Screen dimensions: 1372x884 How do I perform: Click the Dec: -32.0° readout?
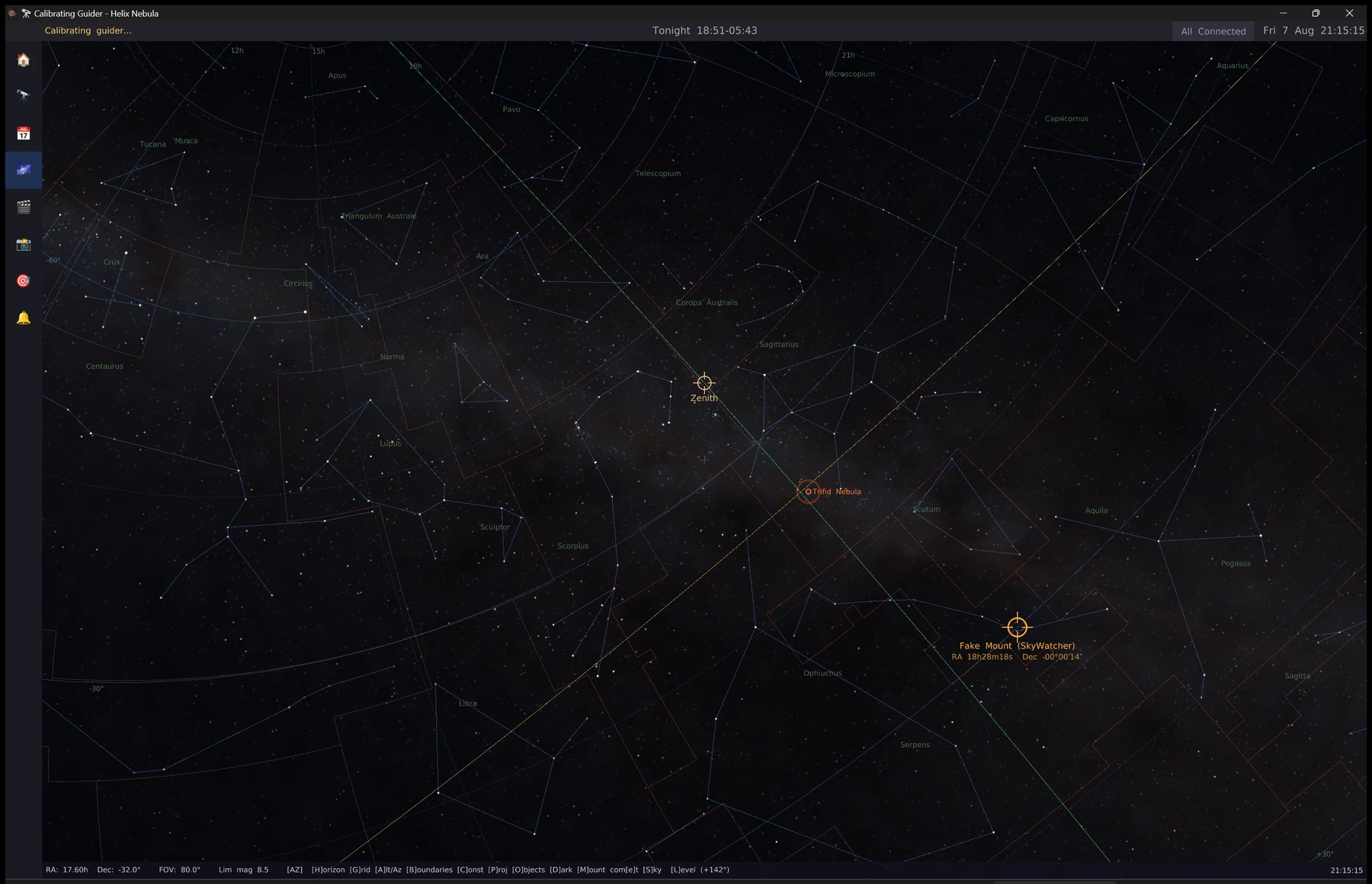click(x=119, y=870)
